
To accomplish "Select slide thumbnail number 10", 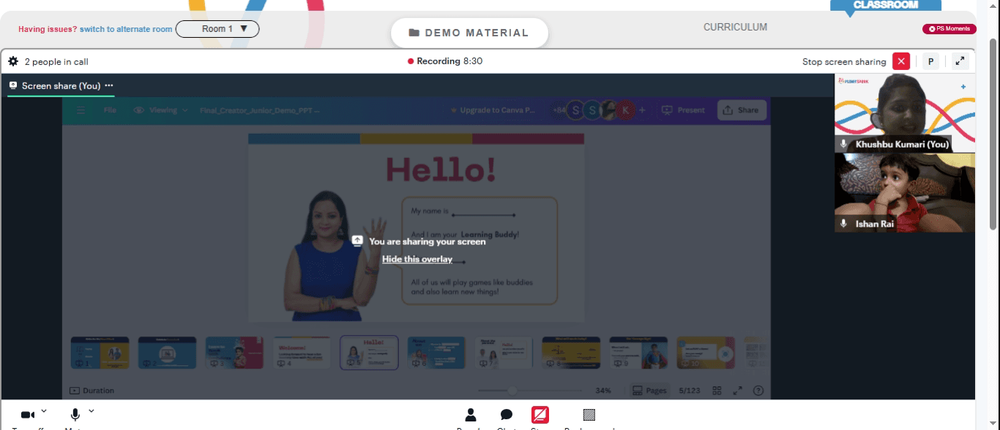I will (x=705, y=353).
